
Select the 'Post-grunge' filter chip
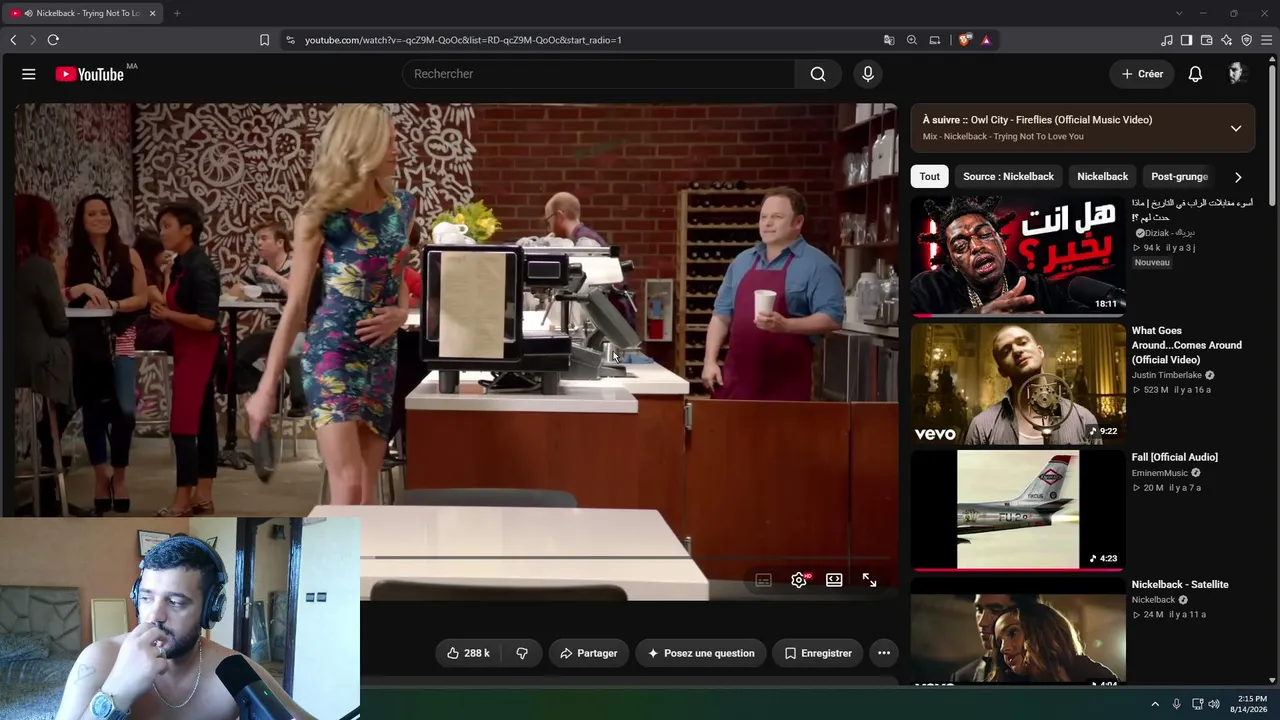pyautogui.click(x=1179, y=177)
